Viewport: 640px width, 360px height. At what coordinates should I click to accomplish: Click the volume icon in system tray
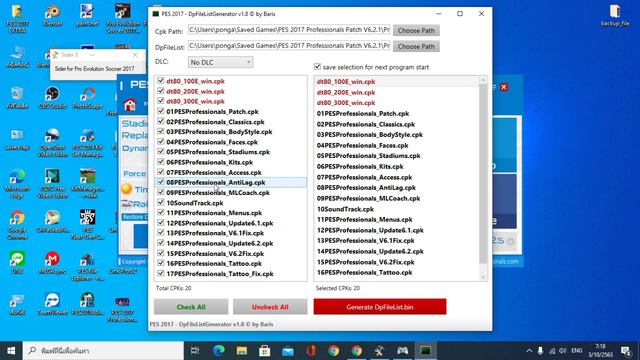563,351
